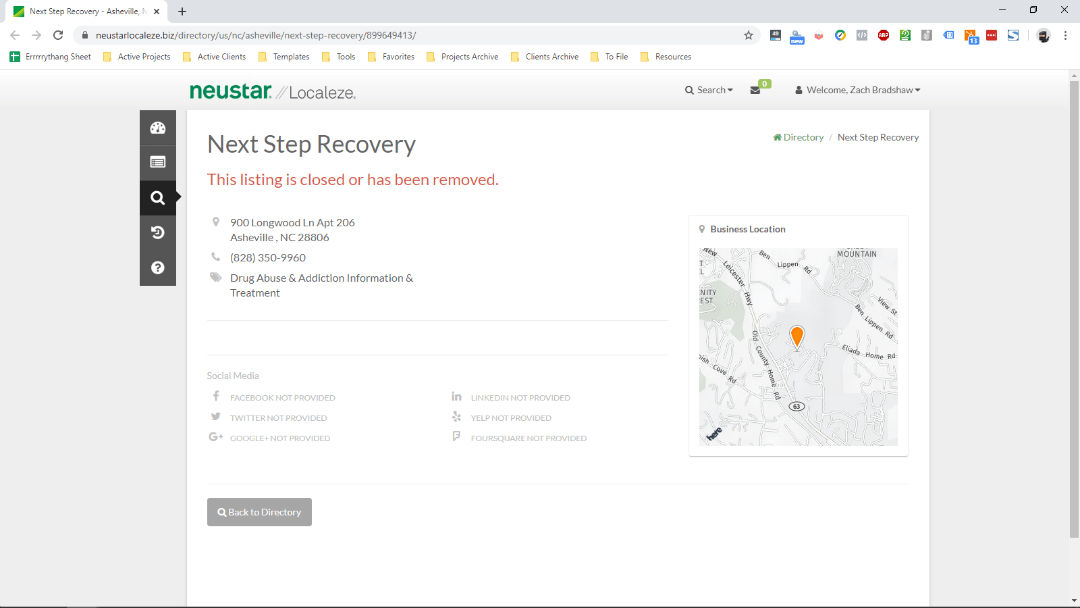
Task: Click the address location pin icon
Action: (x=216, y=222)
